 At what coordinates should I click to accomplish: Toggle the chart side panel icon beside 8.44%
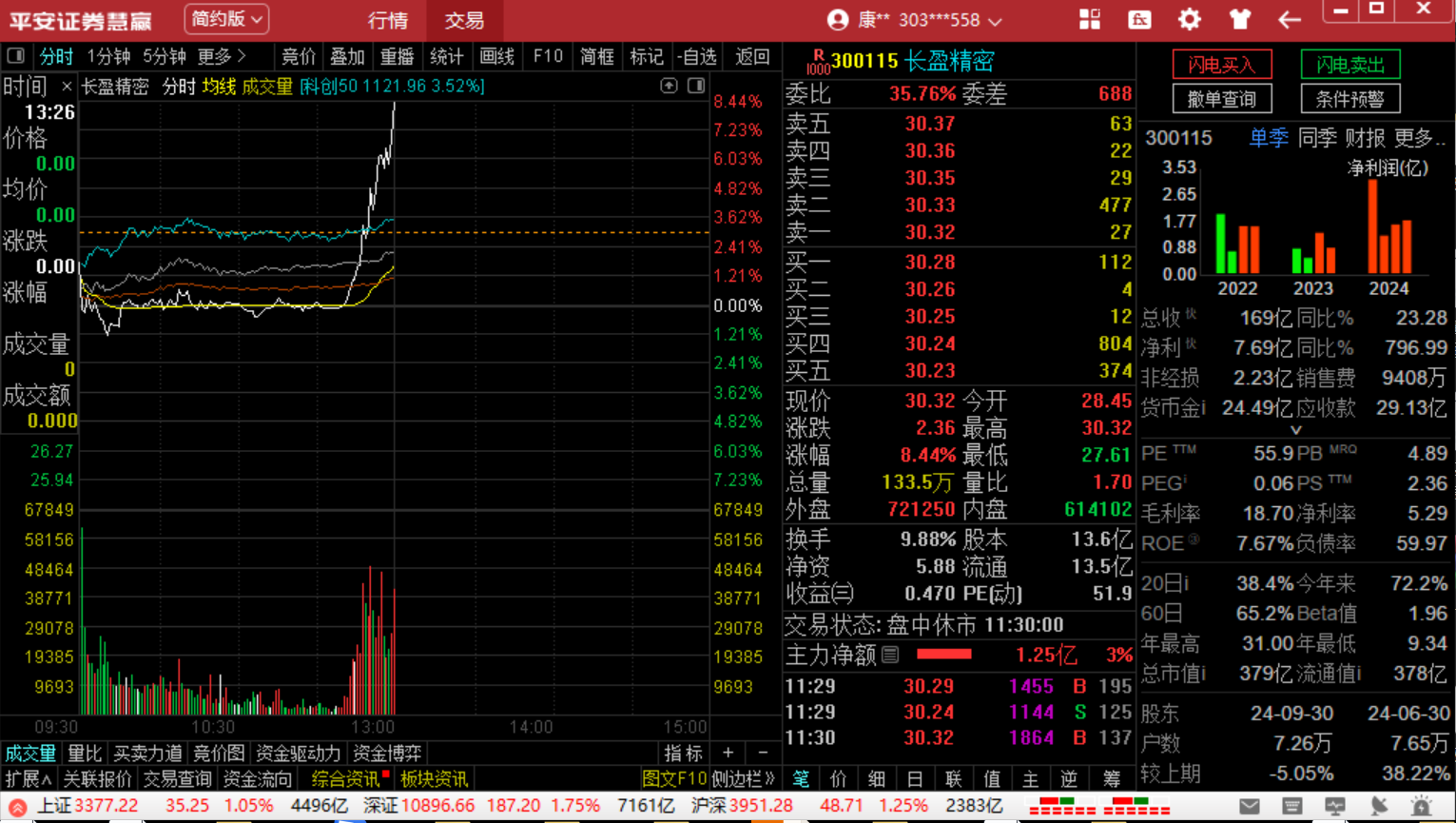(696, 86)
